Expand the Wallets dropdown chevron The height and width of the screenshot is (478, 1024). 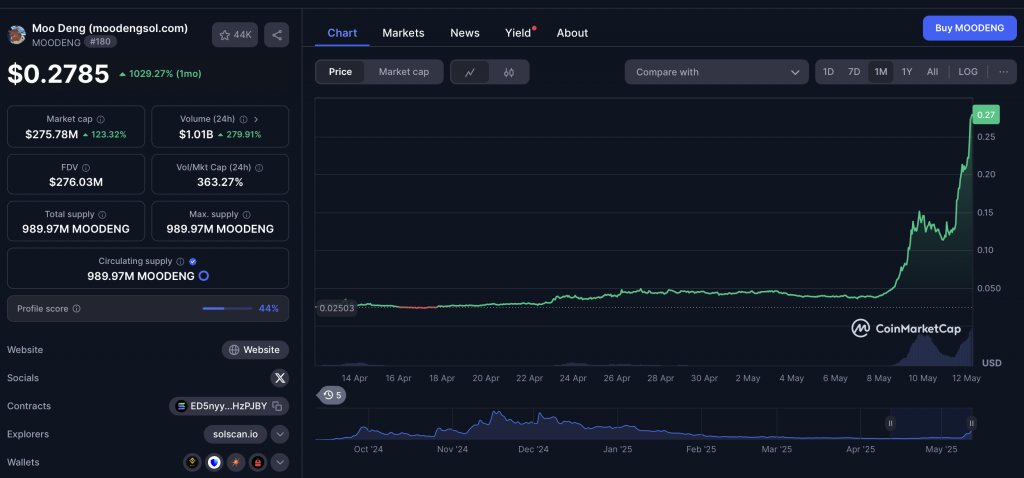pos(280,462)
